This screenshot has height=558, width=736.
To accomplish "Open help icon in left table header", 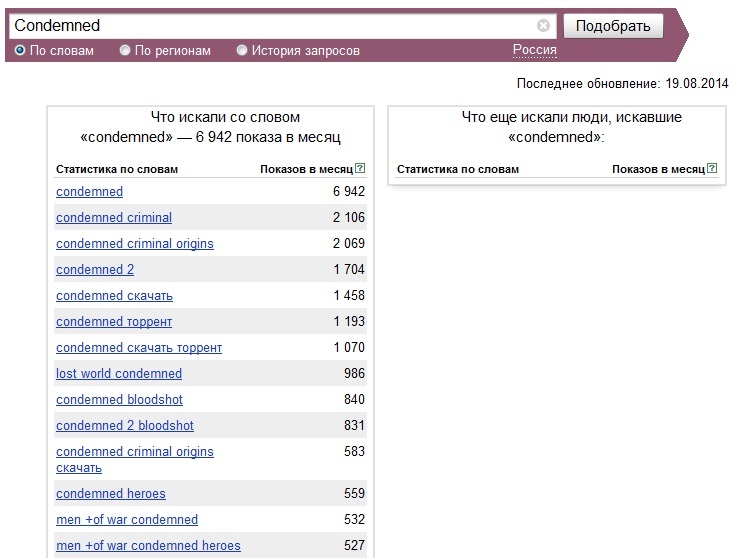I will coord(360,168).
